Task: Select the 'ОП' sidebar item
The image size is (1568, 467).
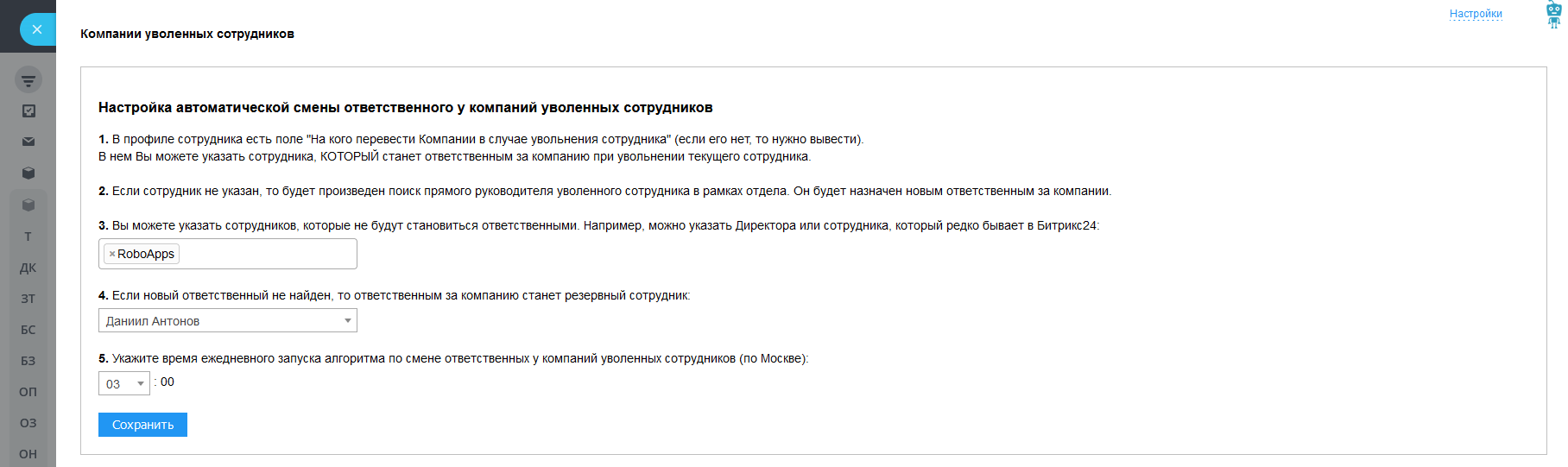Action: 28,392
